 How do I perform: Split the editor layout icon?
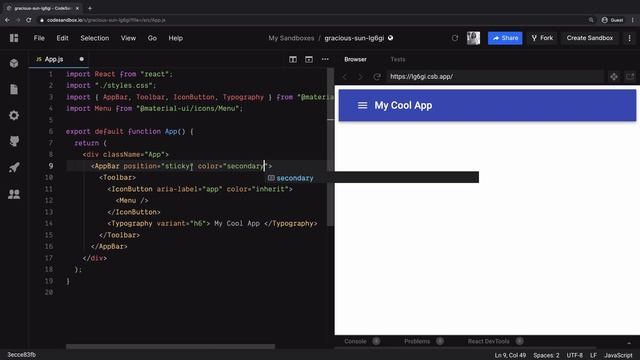point(293,60)
